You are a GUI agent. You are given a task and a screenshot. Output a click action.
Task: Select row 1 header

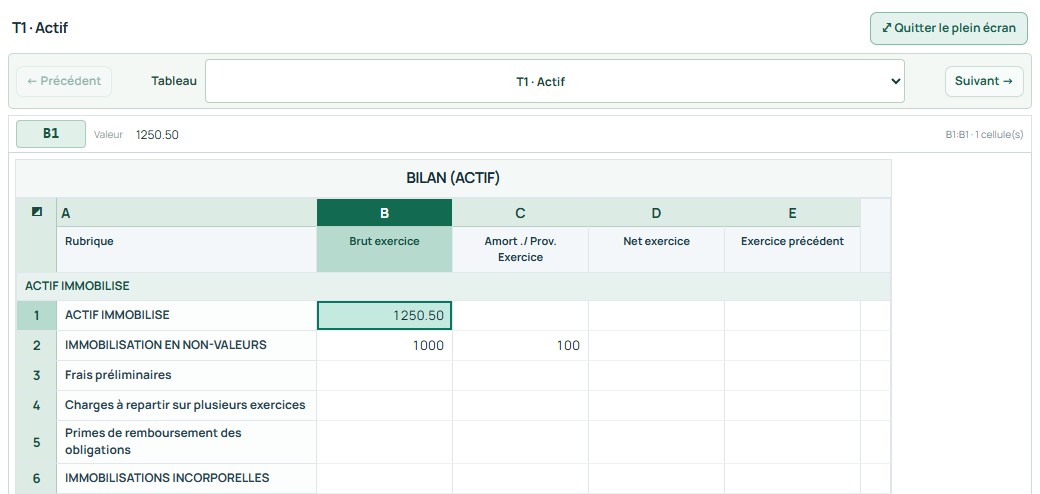[36, 316]
